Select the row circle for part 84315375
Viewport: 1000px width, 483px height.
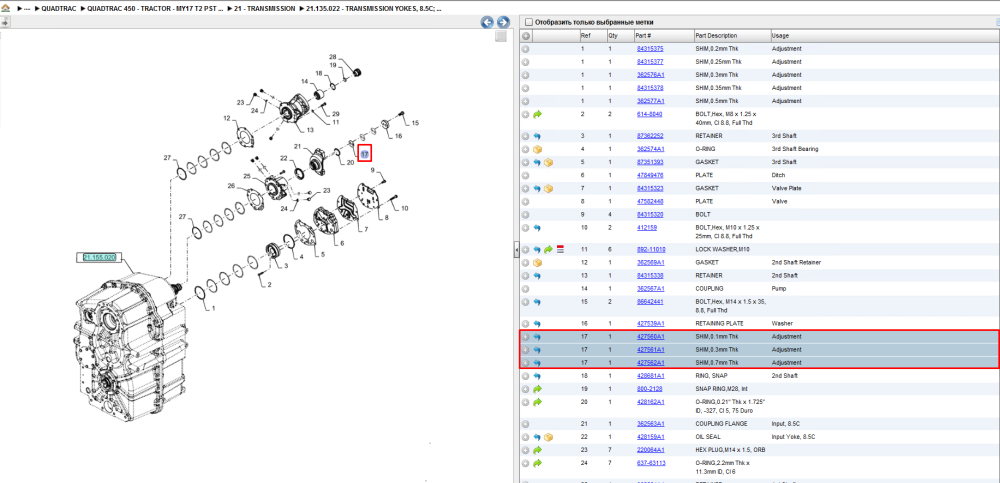pyautogui.click(x=526, y=48)
